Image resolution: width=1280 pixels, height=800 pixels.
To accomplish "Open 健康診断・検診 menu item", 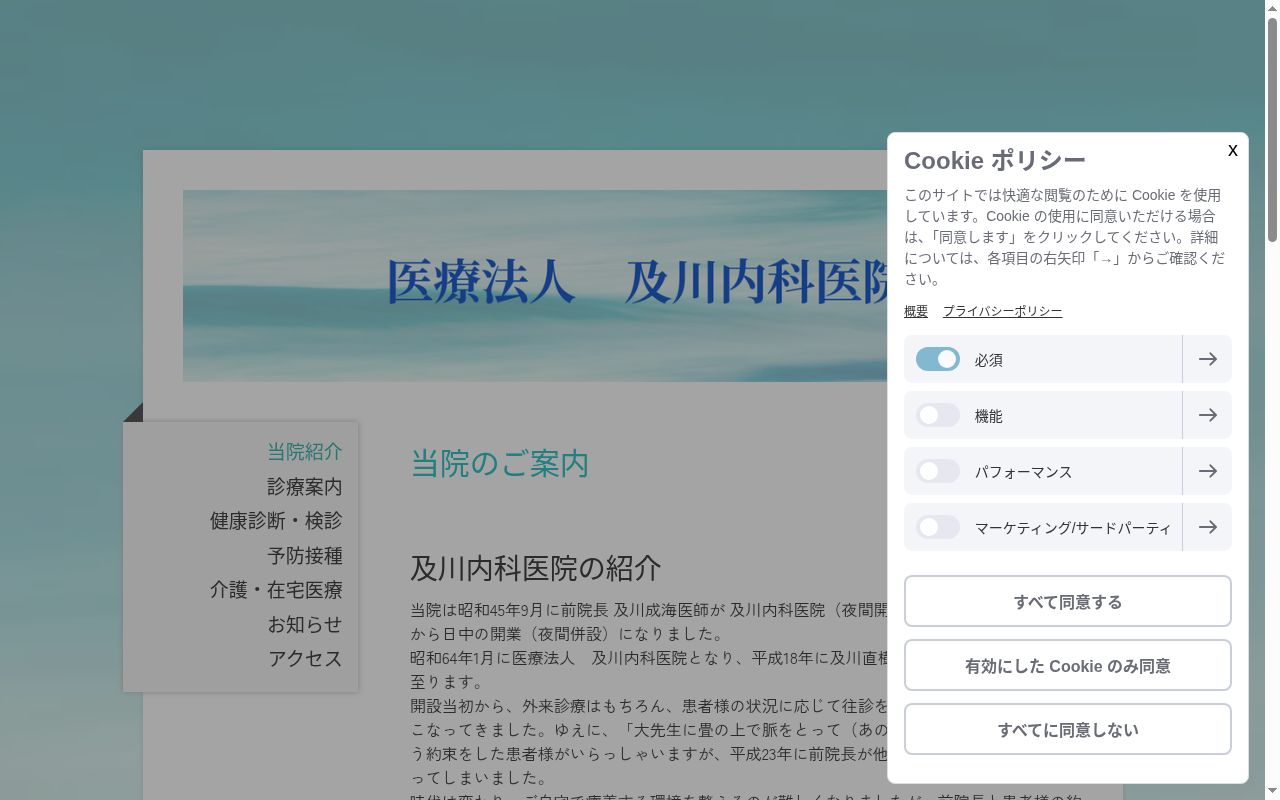I will (x=276, y=521).
